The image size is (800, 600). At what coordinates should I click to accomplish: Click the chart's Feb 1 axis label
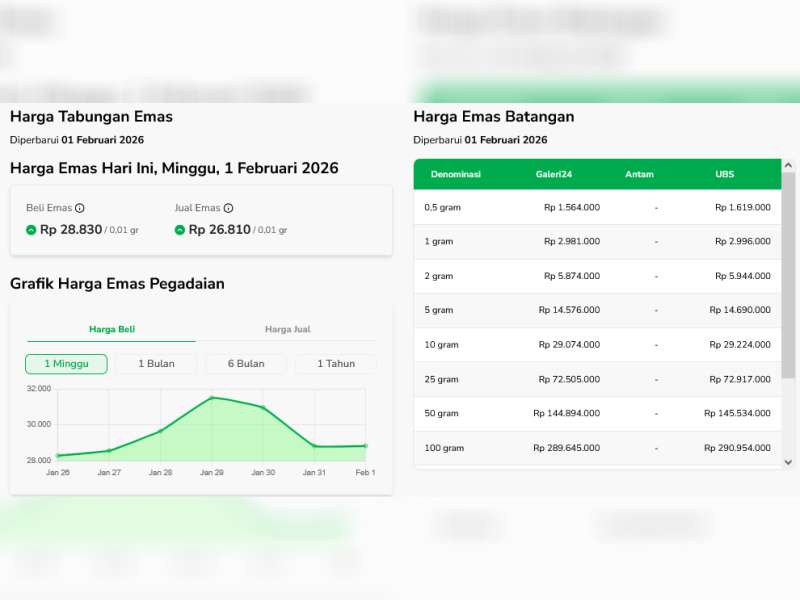pos(366,472)
